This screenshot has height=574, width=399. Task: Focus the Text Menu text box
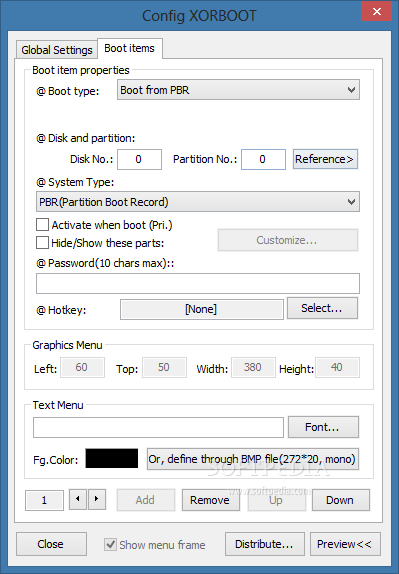(158, 428)
